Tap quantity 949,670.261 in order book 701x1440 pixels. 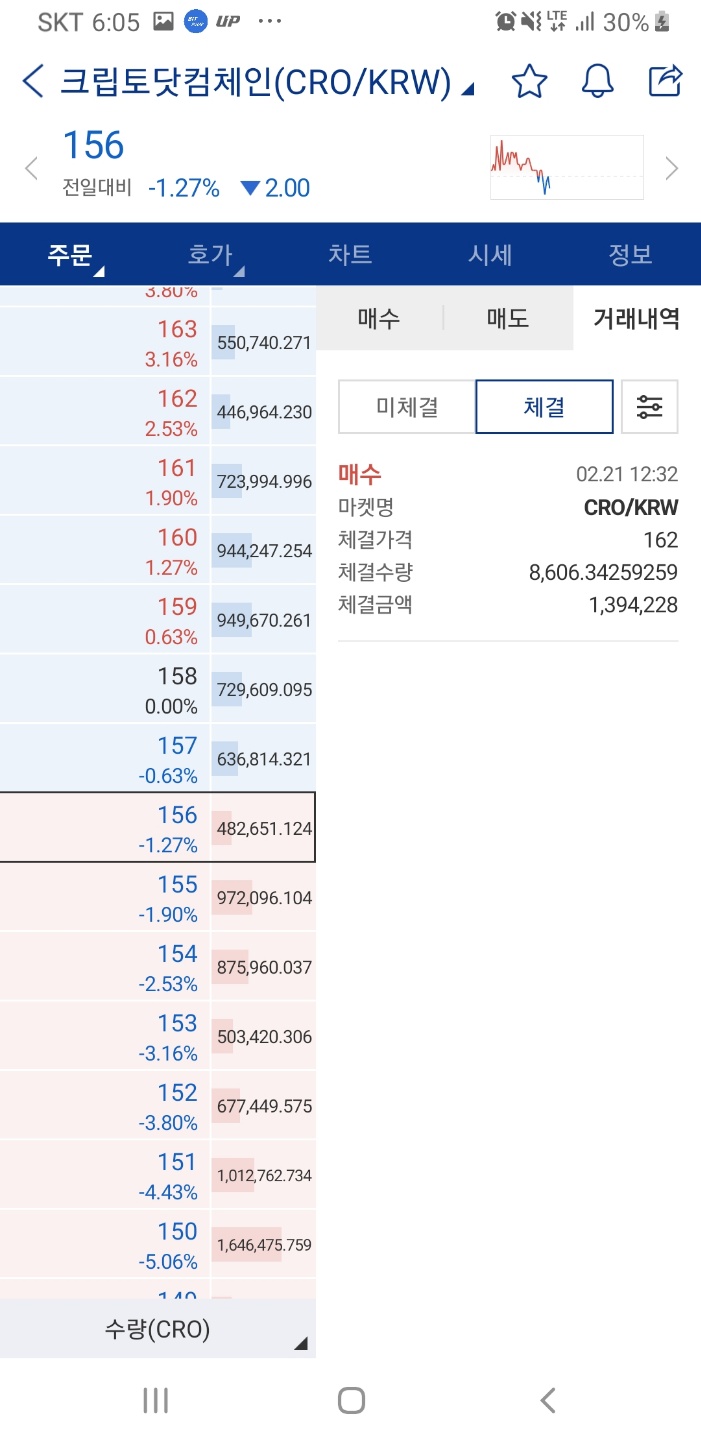(x=264, y=621)
